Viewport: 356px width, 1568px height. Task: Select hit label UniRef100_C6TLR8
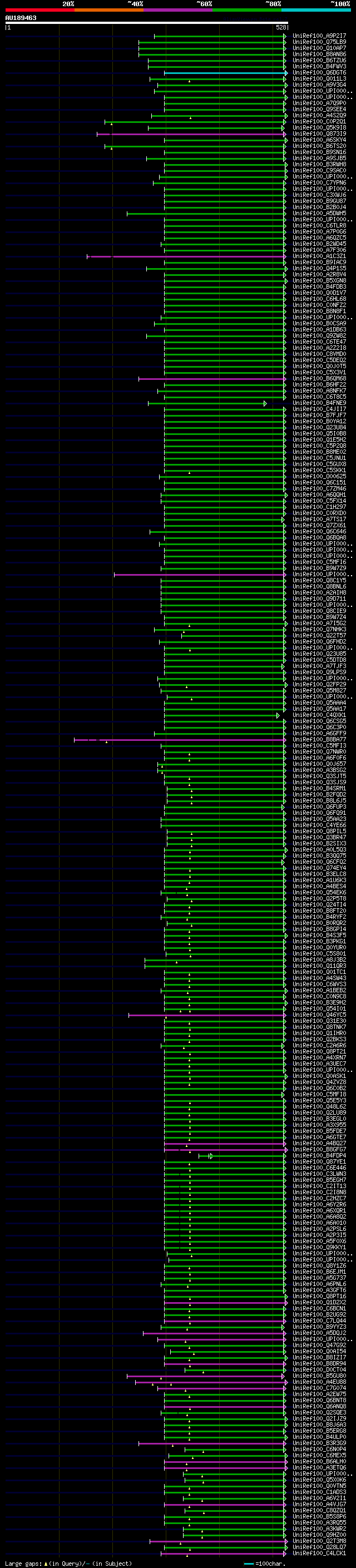(319, 226)
